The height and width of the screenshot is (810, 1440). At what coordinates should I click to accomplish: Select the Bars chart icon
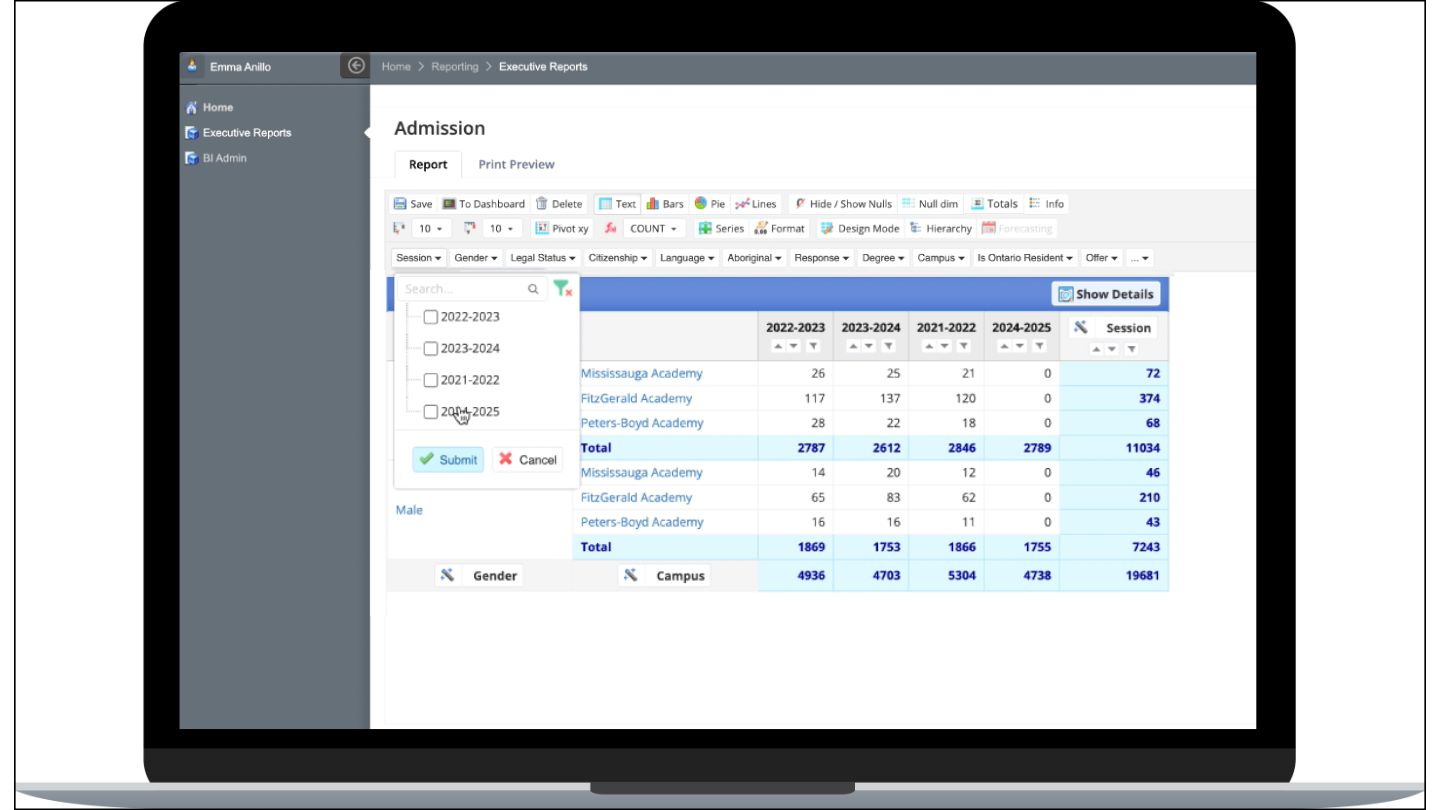pyautogui.click(x=664, y=203)
